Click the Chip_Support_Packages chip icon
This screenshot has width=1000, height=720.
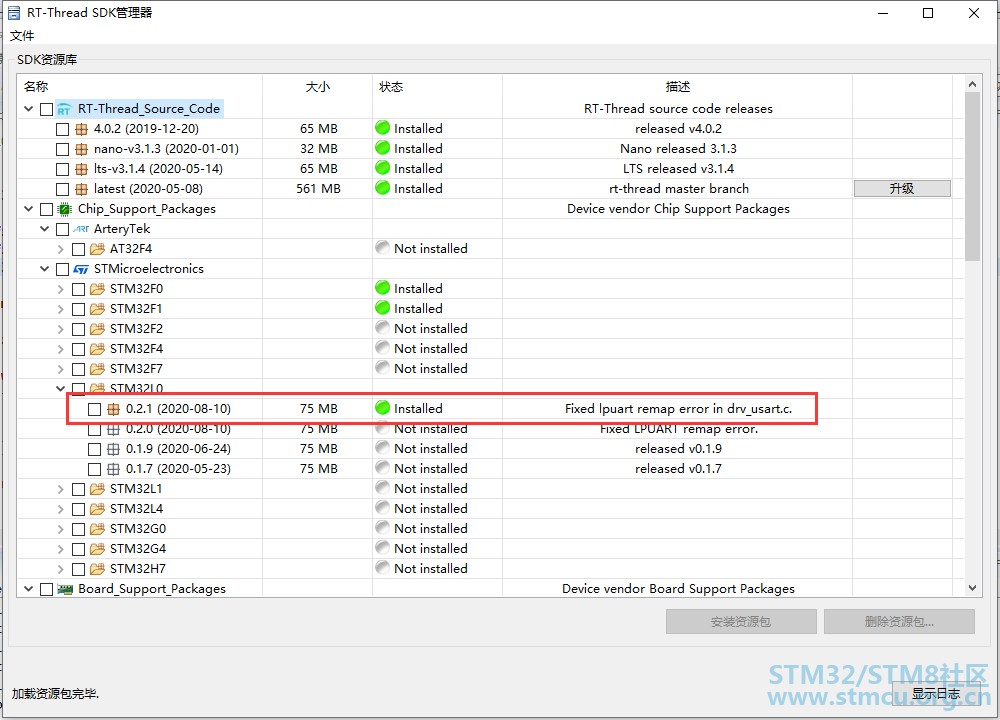[x=64, y=209]
